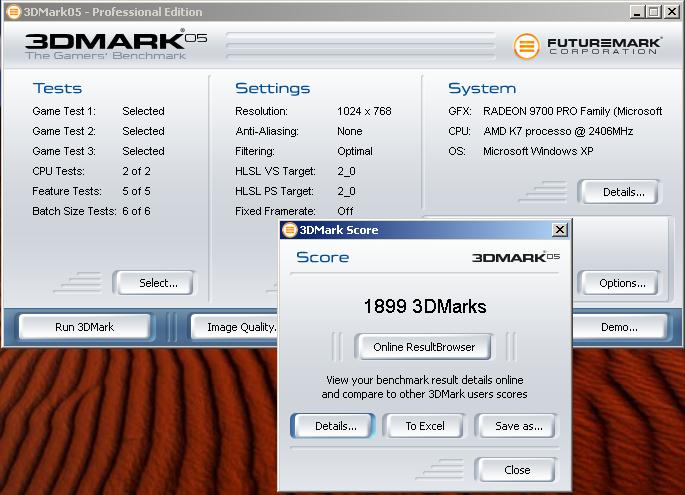Click the GFX 'RADEON 9700 PRO Family' text
Viewport: 685px width, 495px height.
click(x=547, y=111)
